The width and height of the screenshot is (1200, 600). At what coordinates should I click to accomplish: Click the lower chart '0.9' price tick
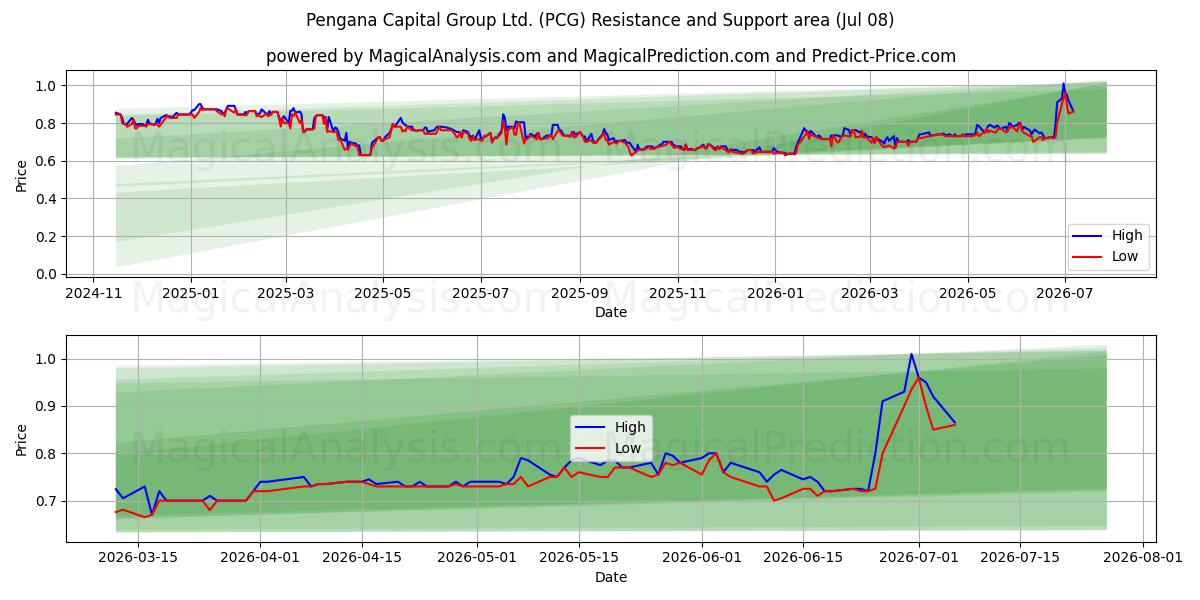49,406
